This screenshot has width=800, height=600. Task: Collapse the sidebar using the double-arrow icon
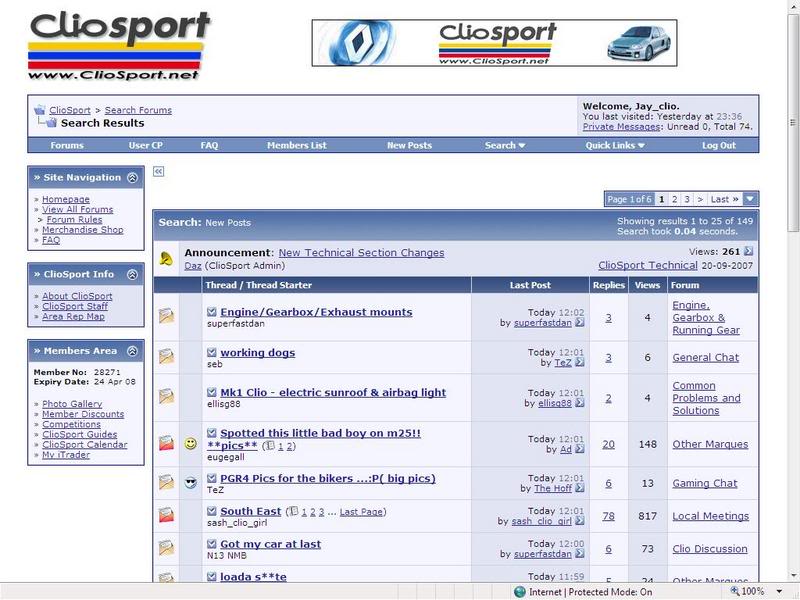[158, 171]
